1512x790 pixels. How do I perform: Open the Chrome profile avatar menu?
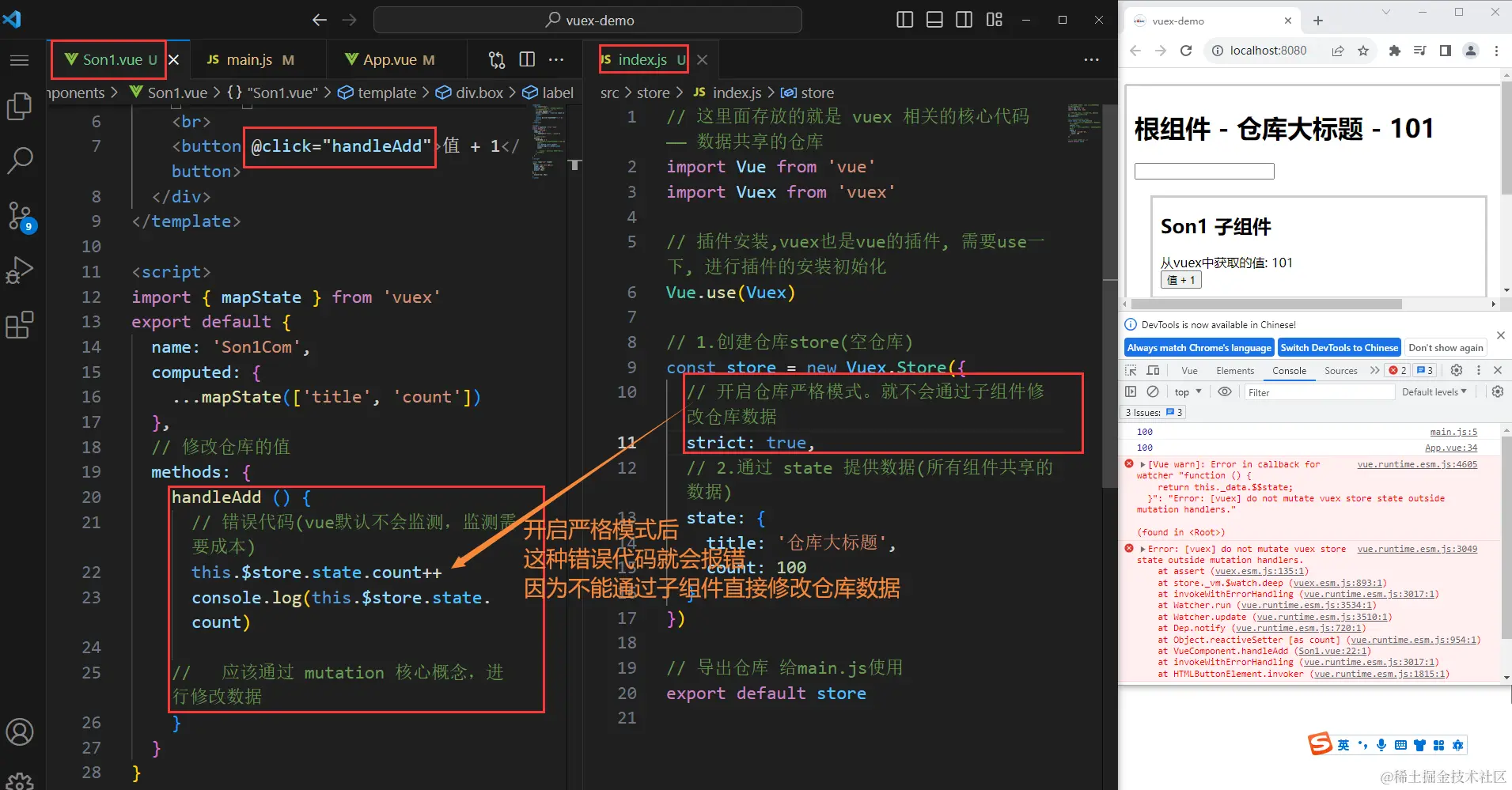(x=1470, y=51)
